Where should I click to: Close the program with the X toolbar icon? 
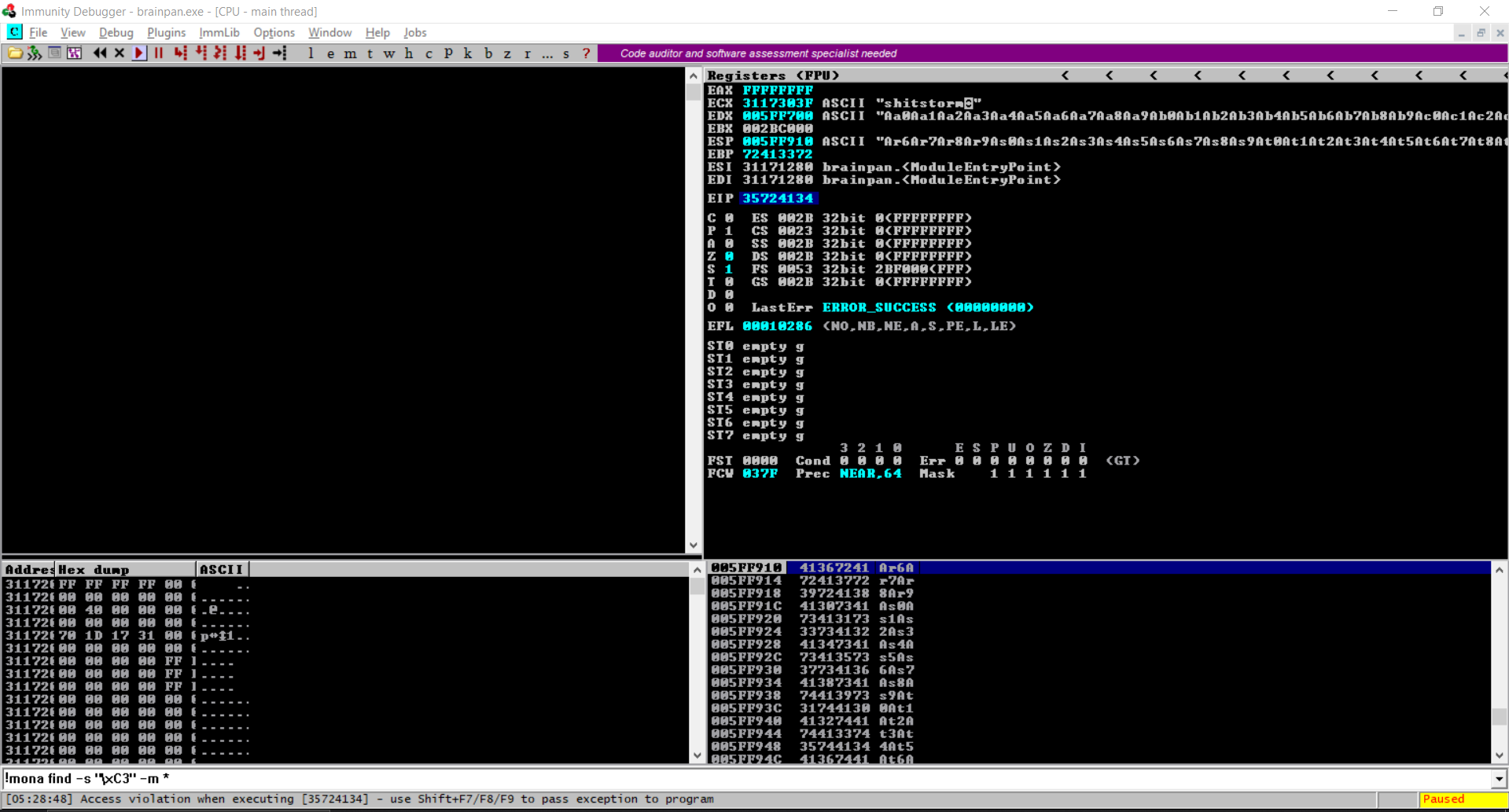click(120, 53)
